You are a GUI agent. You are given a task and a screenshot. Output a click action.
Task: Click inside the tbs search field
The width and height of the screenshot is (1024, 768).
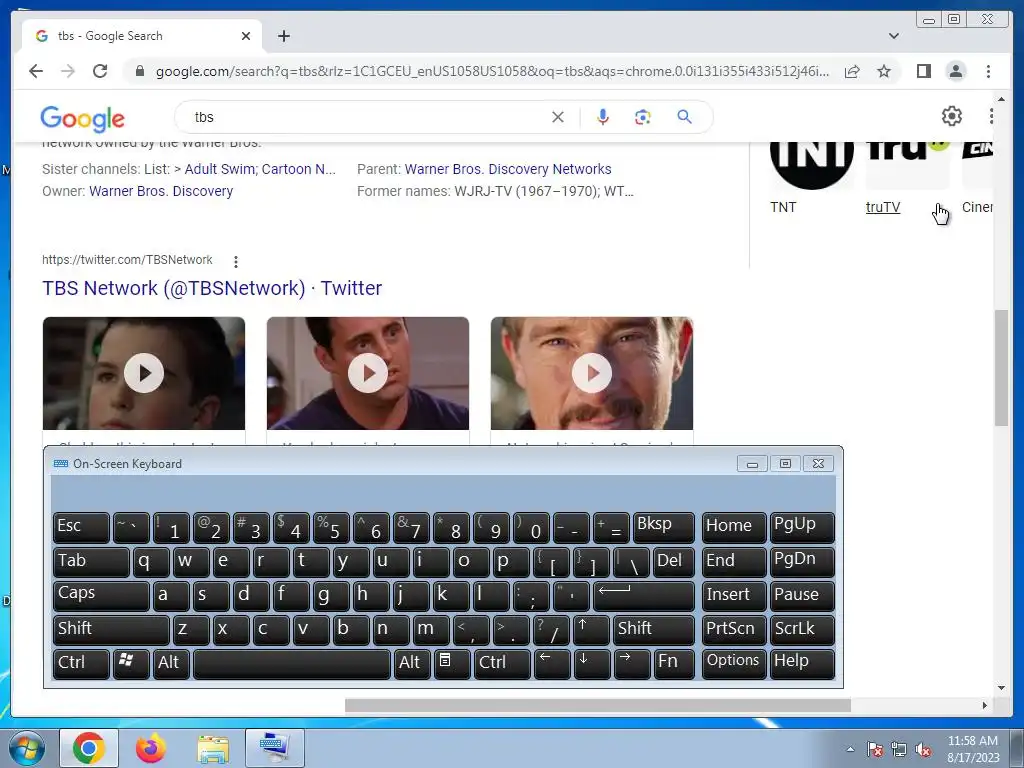click(366, 117)
